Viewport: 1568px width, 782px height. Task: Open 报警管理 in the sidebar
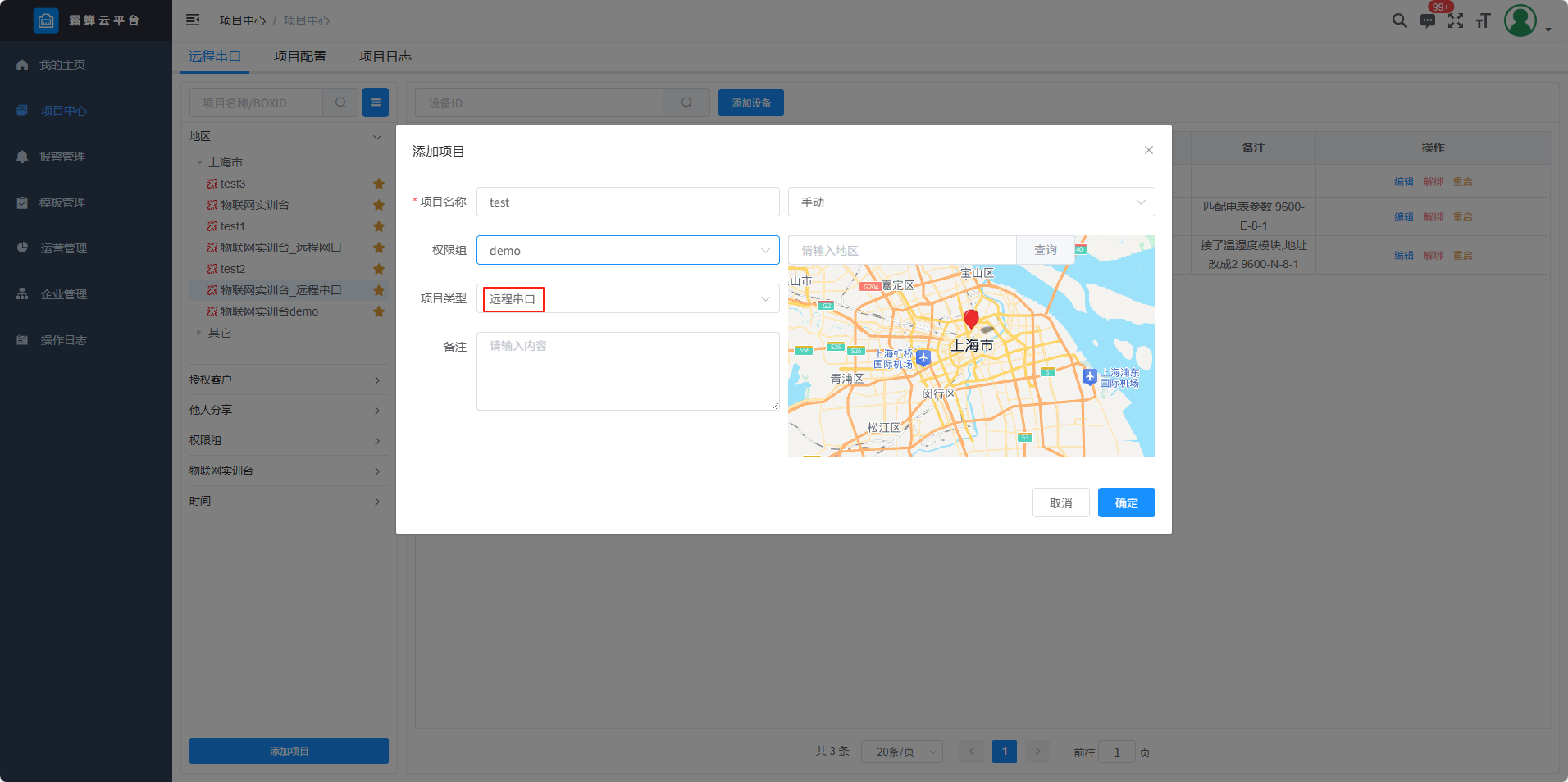click(62, 157)
